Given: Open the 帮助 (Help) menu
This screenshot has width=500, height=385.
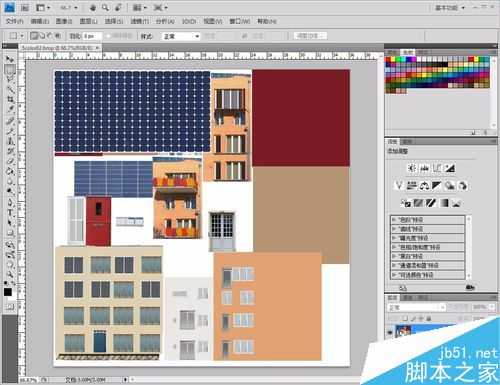Looking at the screenshot, I should point(267,21).
